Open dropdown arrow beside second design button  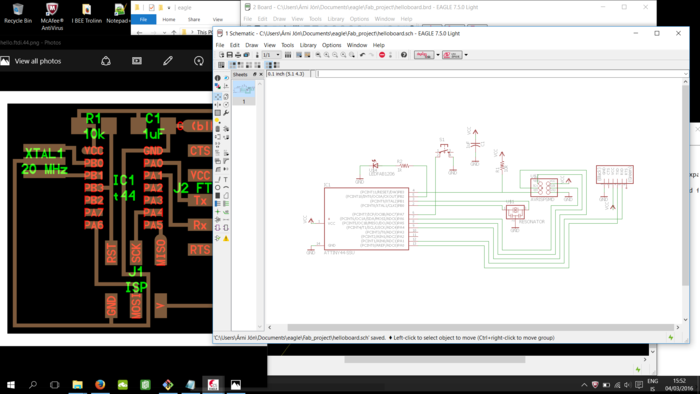(x=466, y=55)
